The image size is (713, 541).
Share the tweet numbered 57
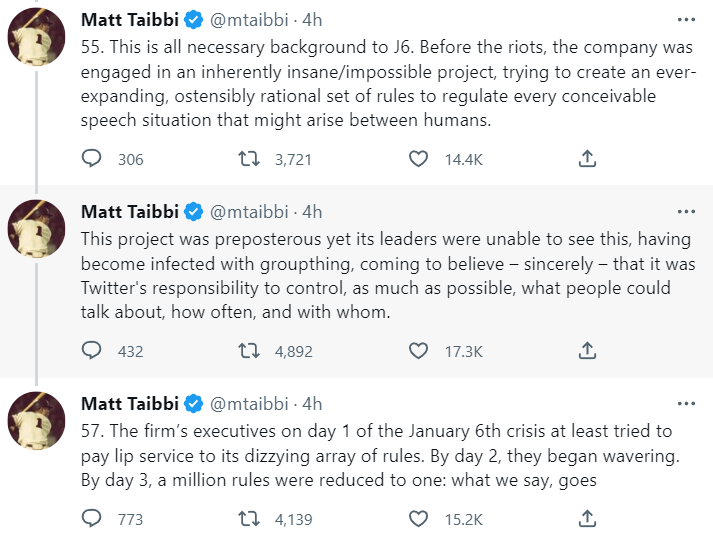pyautogui.click(x=588, y=519)
